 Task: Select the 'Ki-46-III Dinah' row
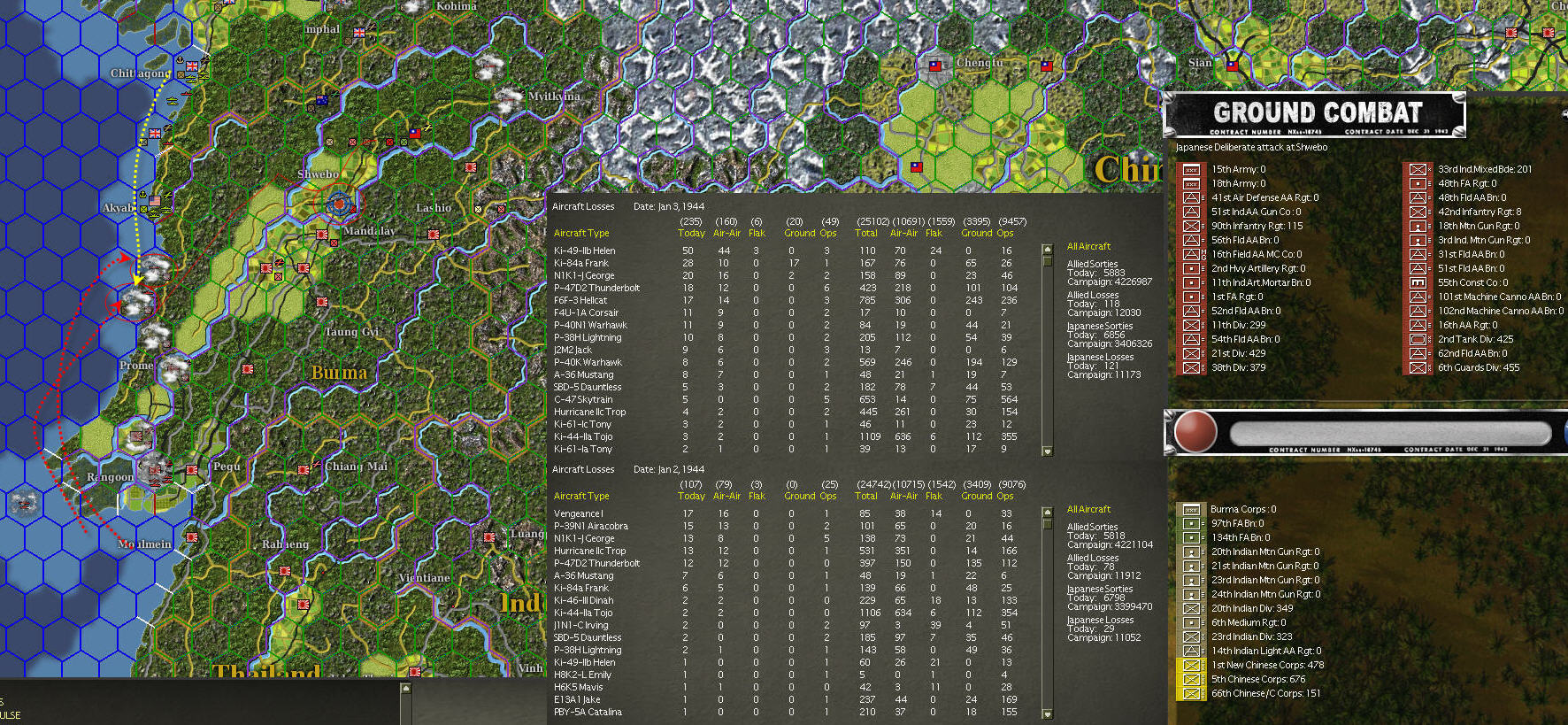coord(786,600)
